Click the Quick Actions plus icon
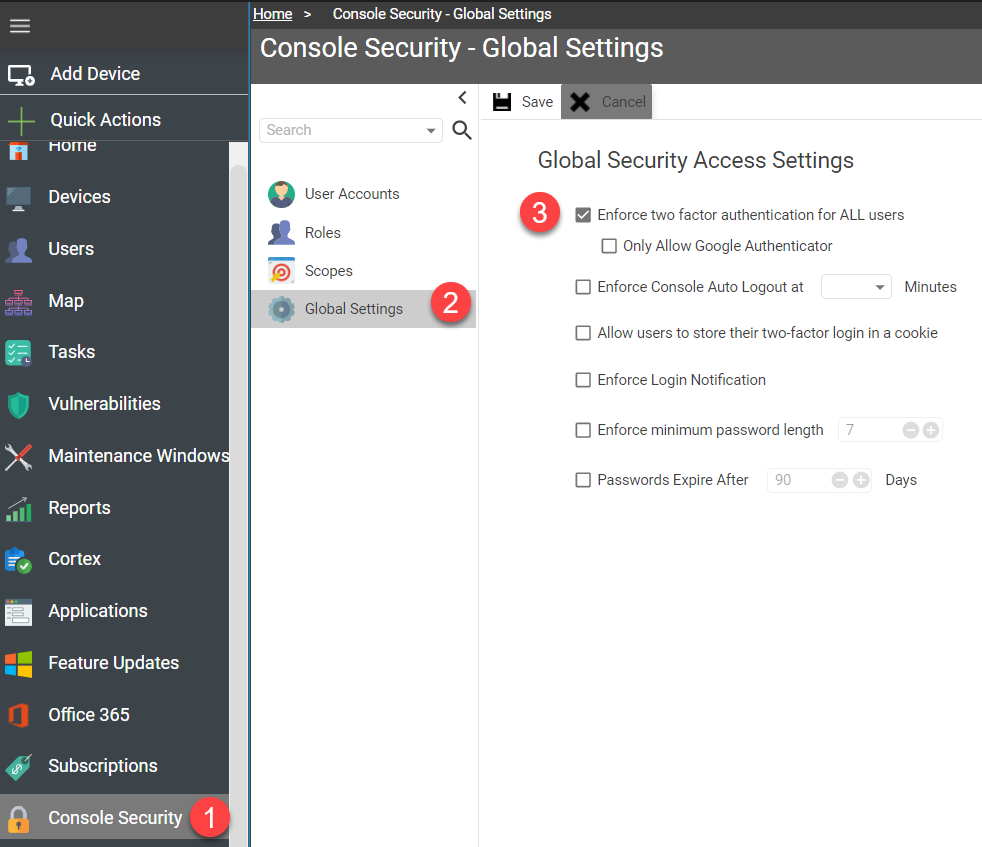This screenshot has height=847, width=982. pos(21,120)
